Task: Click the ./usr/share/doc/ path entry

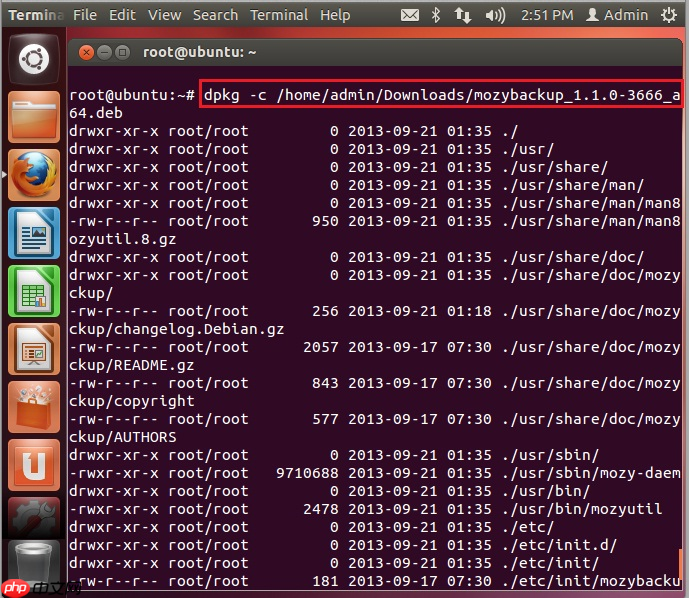Action: (x=573, y=257)
